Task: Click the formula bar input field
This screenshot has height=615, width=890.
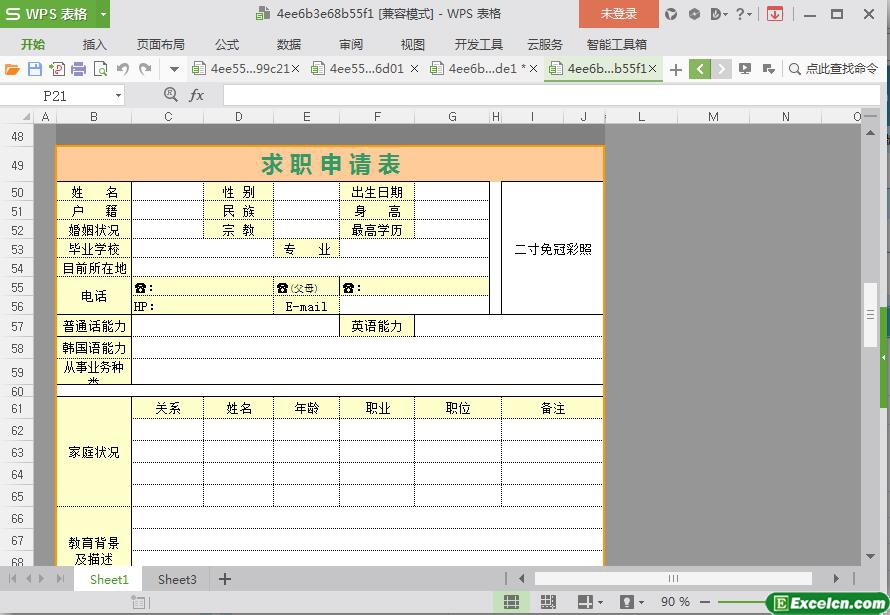Action: click(x=550, y=95)
